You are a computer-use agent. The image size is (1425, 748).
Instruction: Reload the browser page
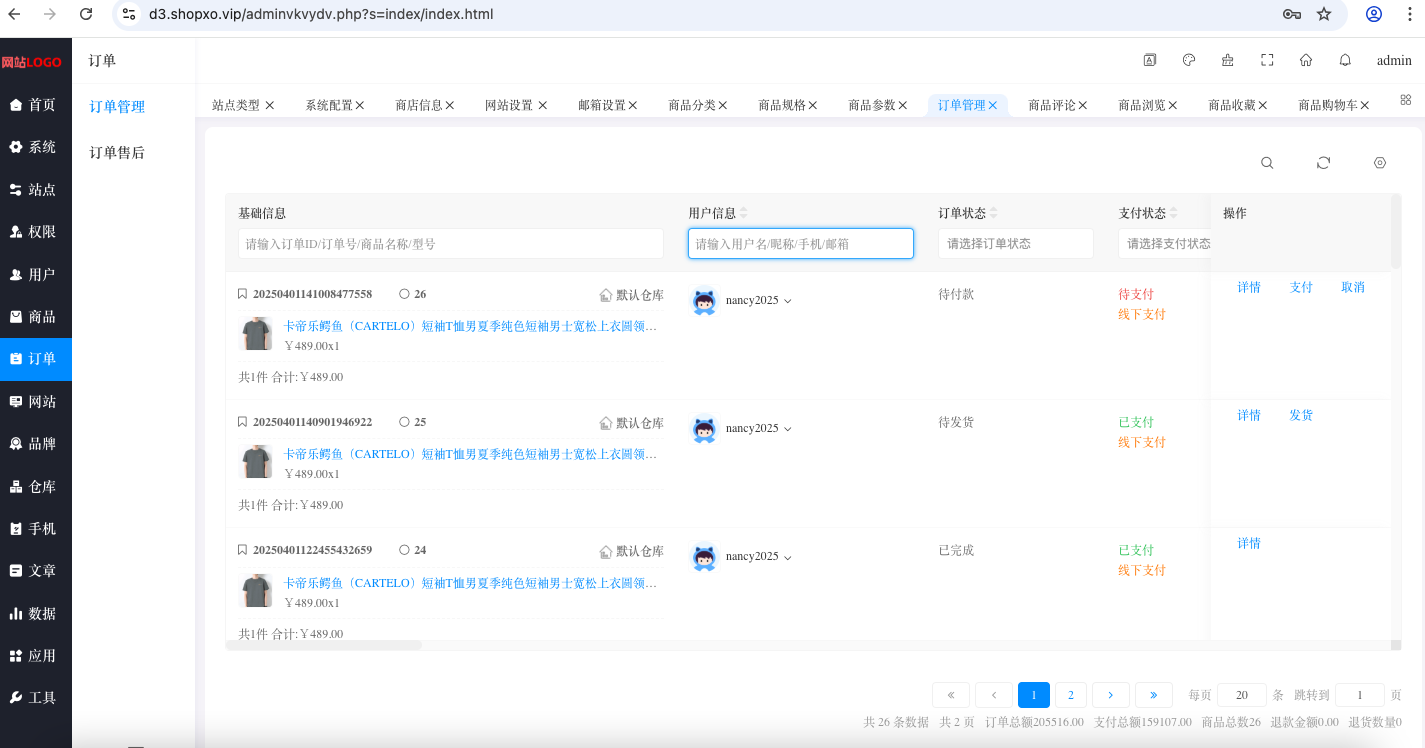click(86, 14)
